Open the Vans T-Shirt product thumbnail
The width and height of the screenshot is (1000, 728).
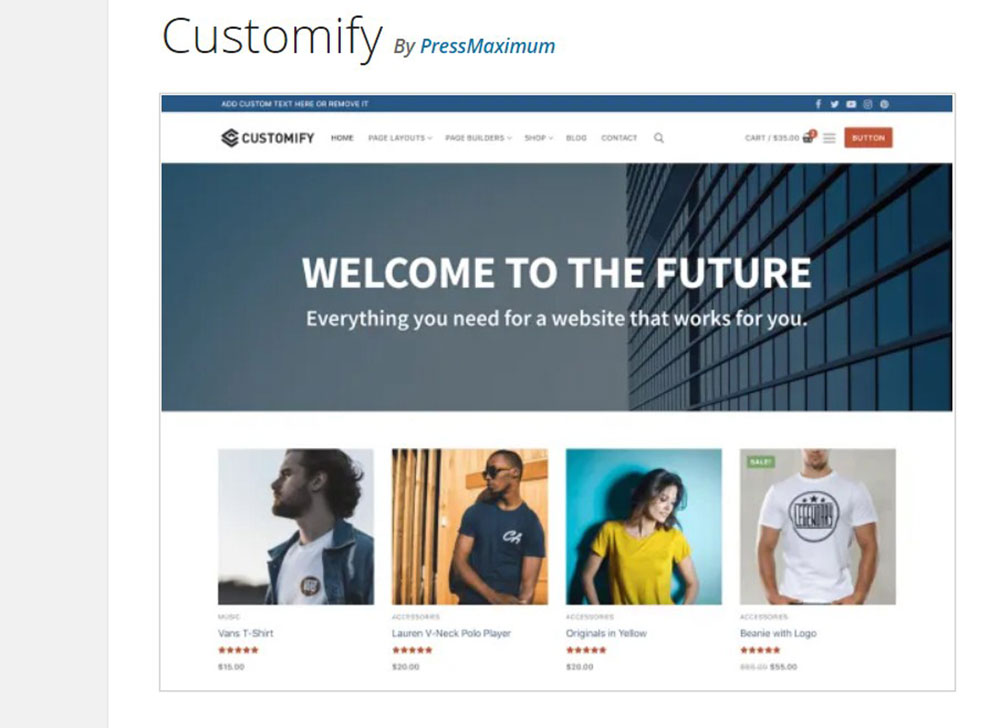click(296, 527)
